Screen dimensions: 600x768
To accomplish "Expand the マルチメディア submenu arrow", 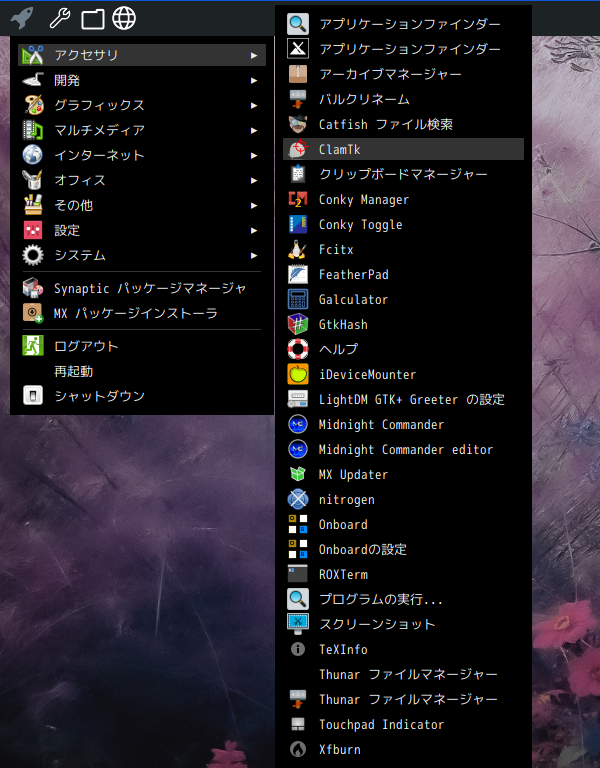I will 254,130.
